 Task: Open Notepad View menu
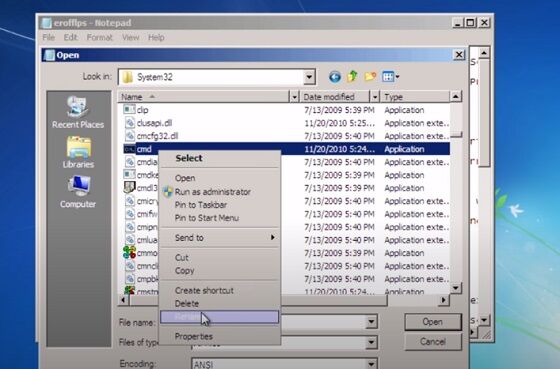[130, 38]
